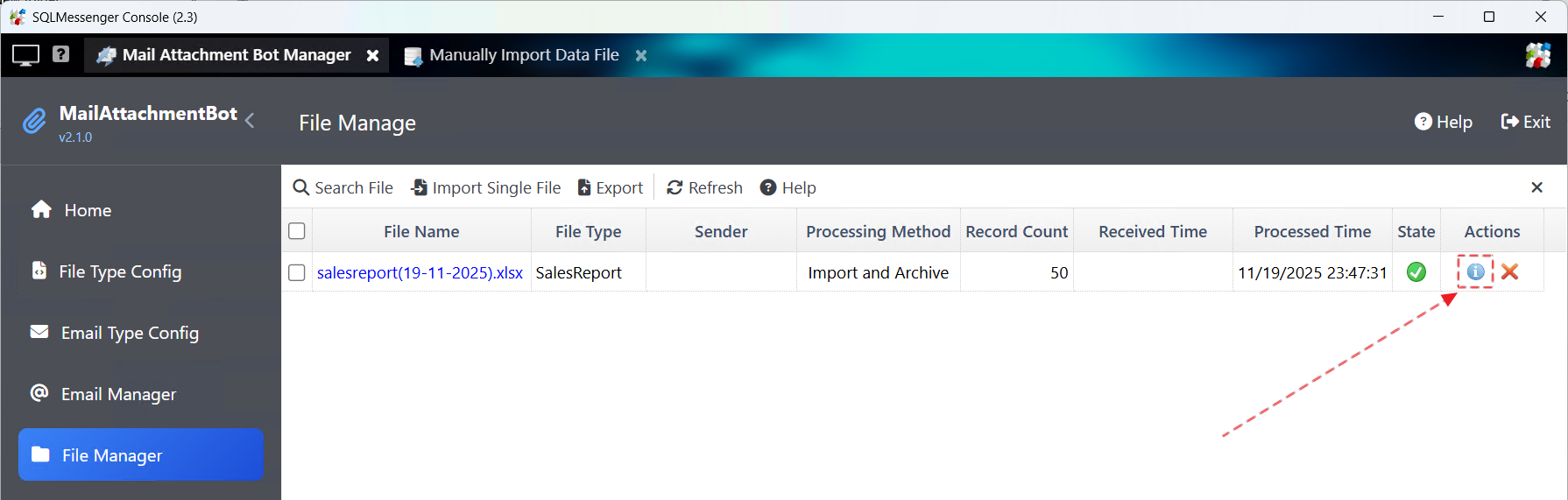The height and width of the screenshot is (500, 1568).
Task: Click Processing Method column header
Action: tap(879, 231)
